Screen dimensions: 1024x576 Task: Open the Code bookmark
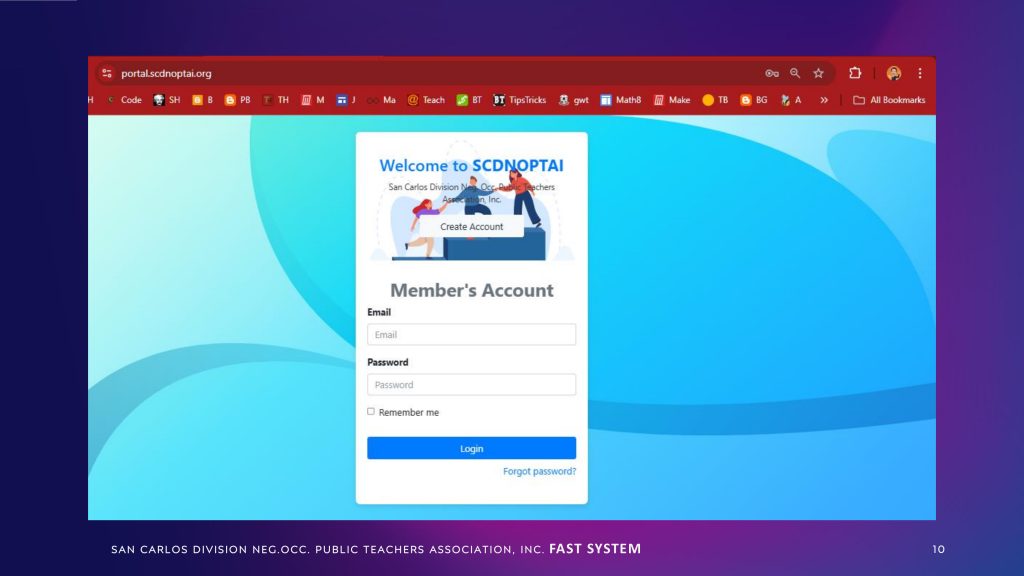125,100
